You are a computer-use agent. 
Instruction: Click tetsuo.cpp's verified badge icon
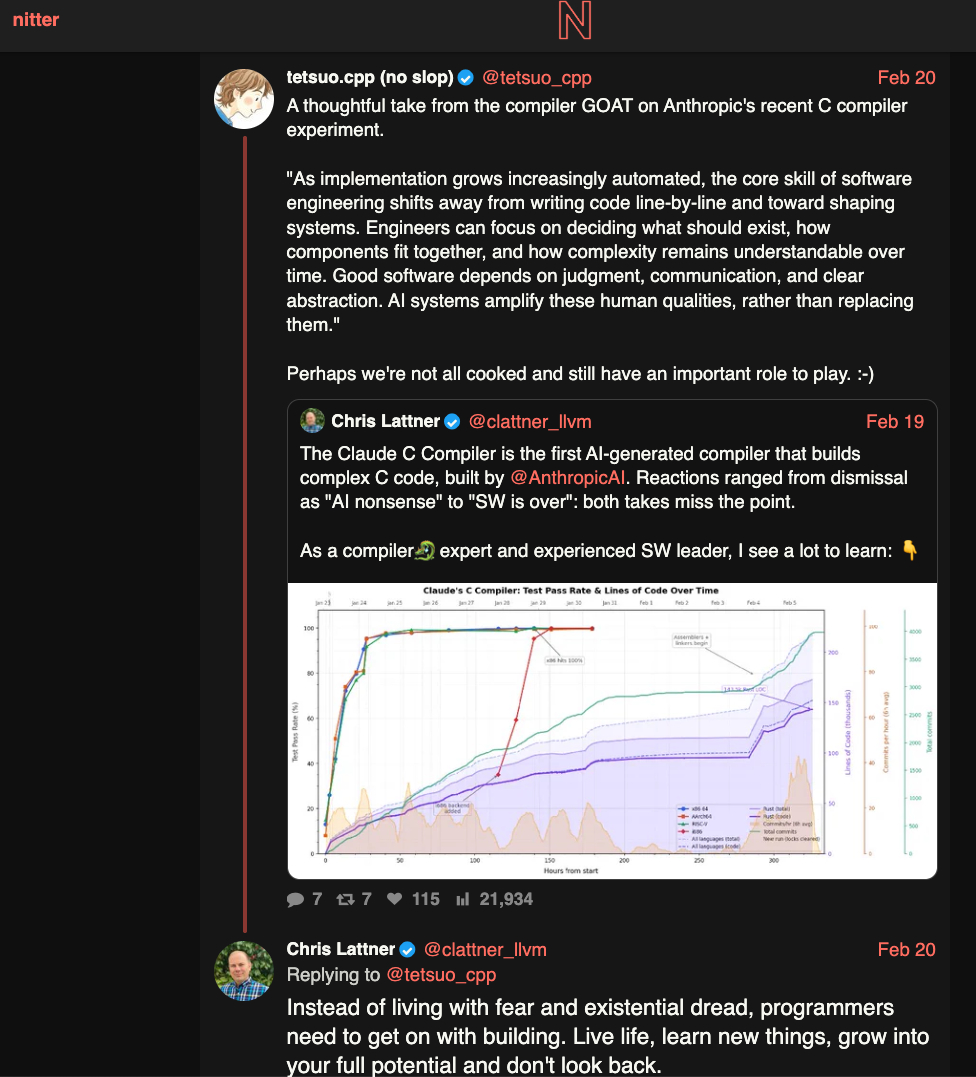[466, 78]
